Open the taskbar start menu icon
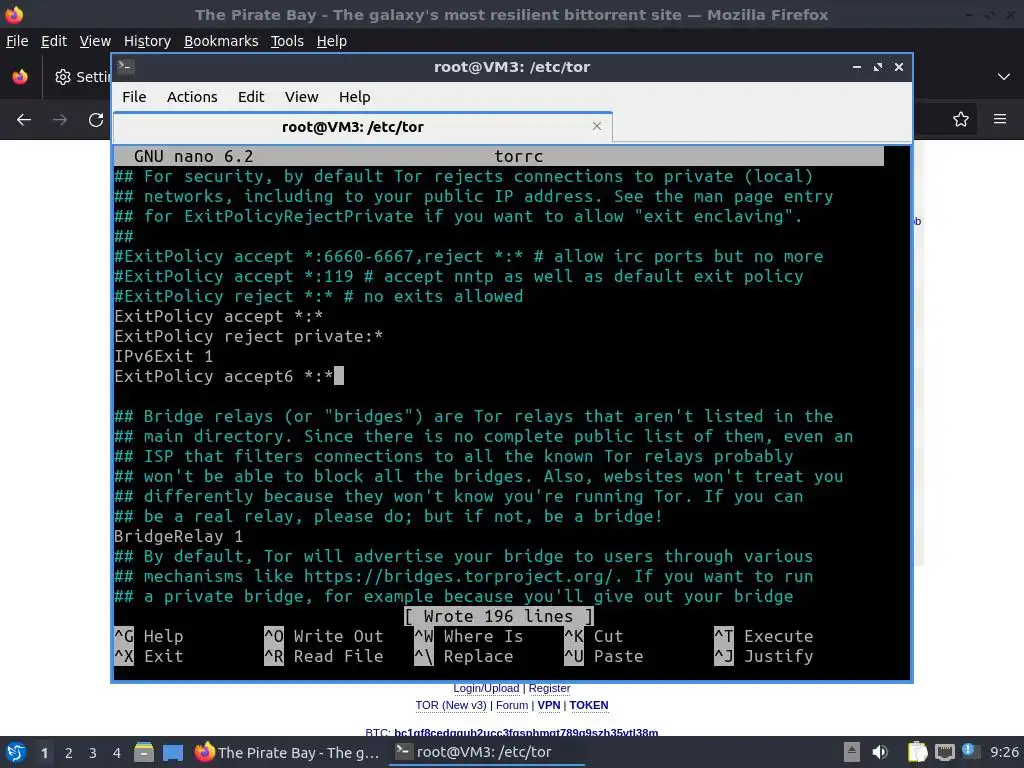The height and width of the screenshot is (768, 1024). (16, 752)
